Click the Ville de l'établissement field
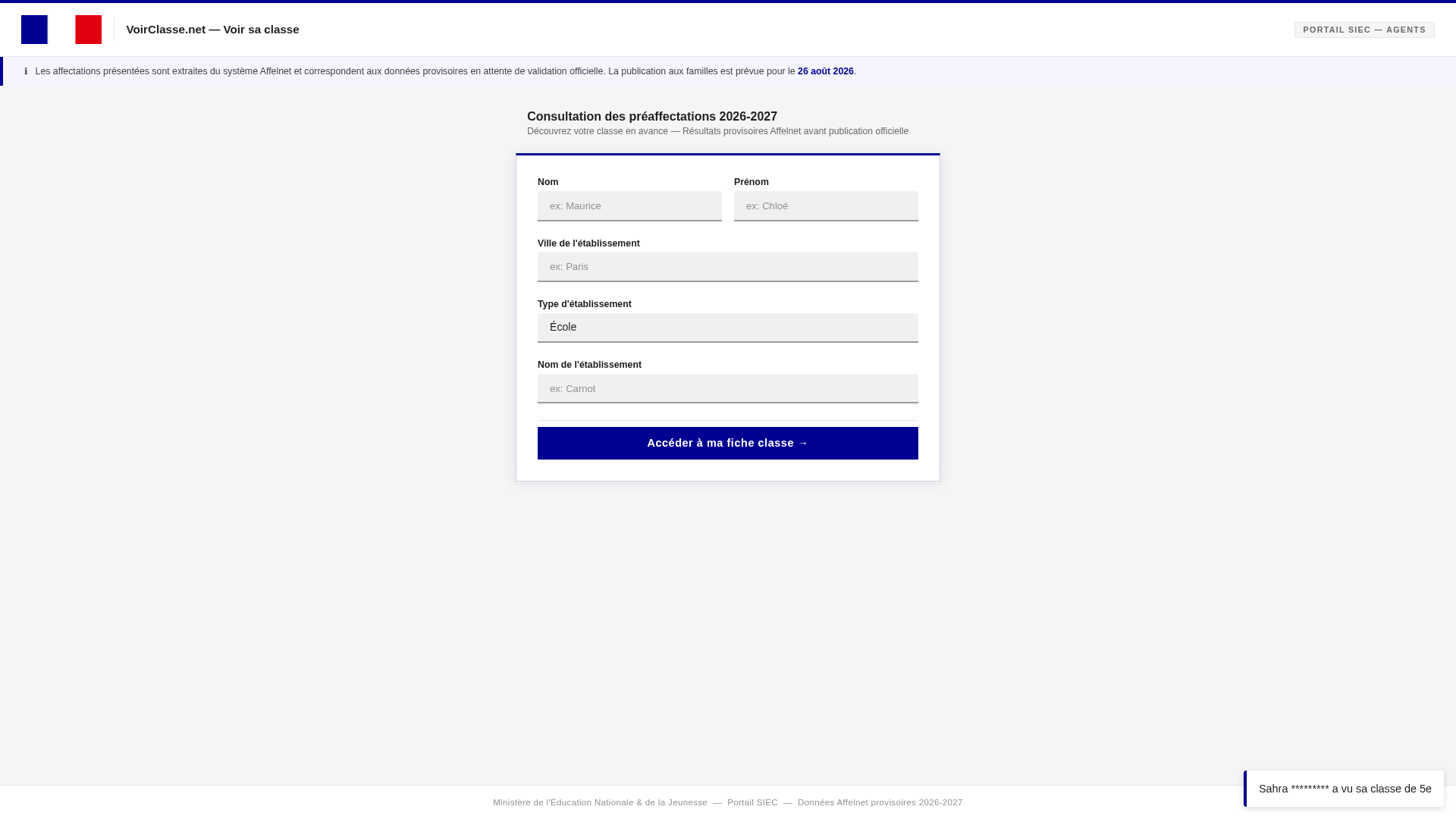Viewport: 1456px width, 819px height. (x=728, y=267)
